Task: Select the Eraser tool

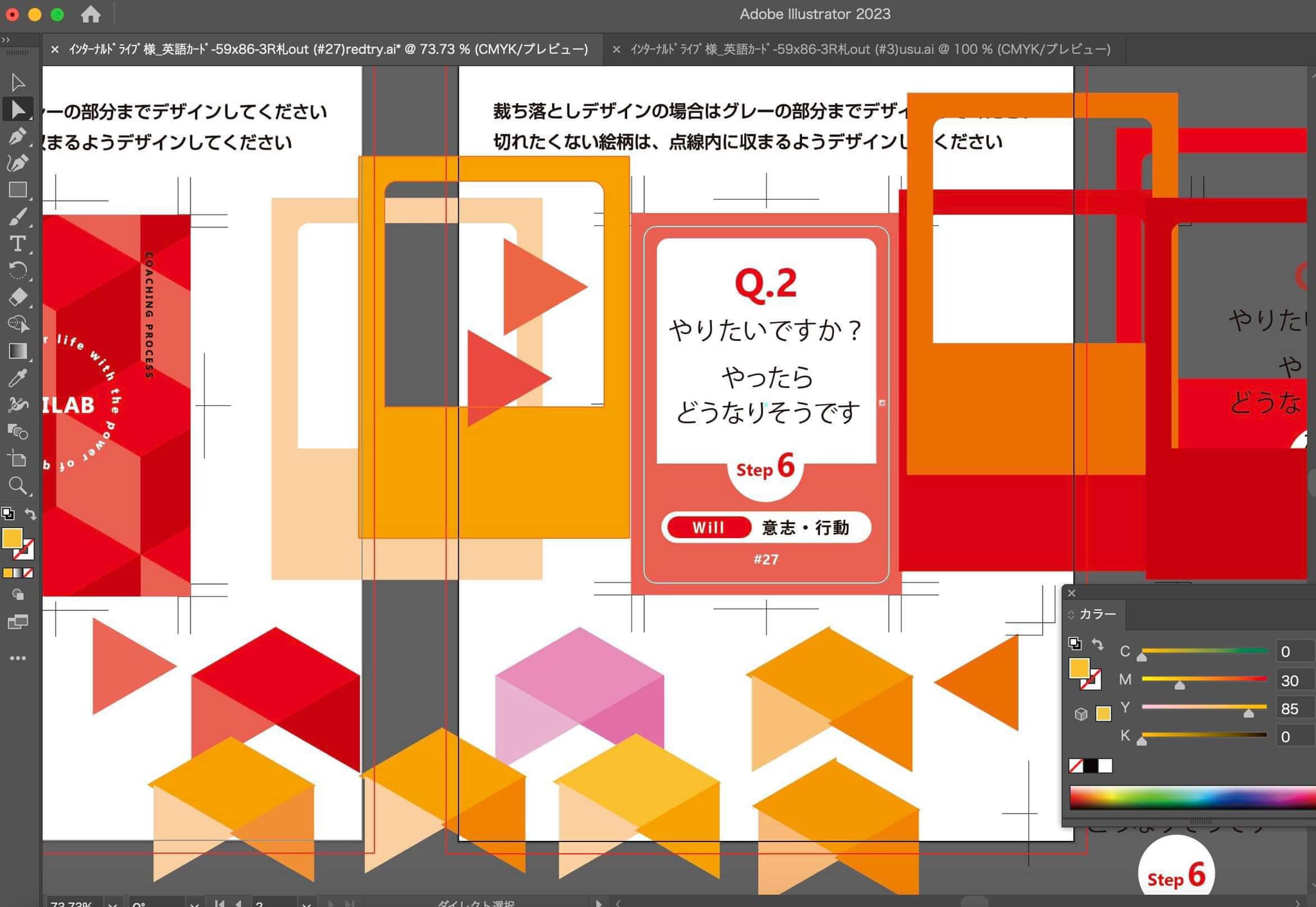Action: click(17, 297)
